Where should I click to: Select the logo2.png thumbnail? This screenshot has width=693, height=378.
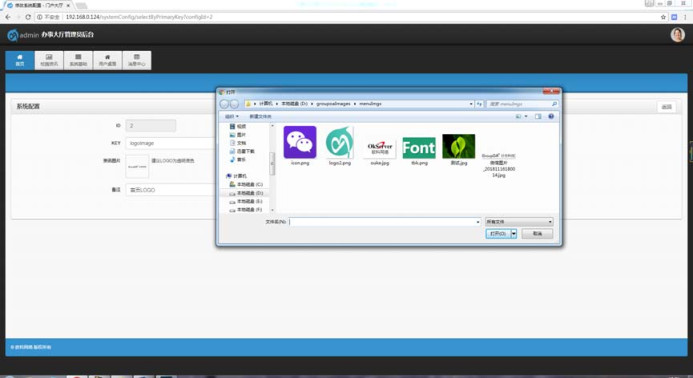pyautogui.click(x=339, y=142)
